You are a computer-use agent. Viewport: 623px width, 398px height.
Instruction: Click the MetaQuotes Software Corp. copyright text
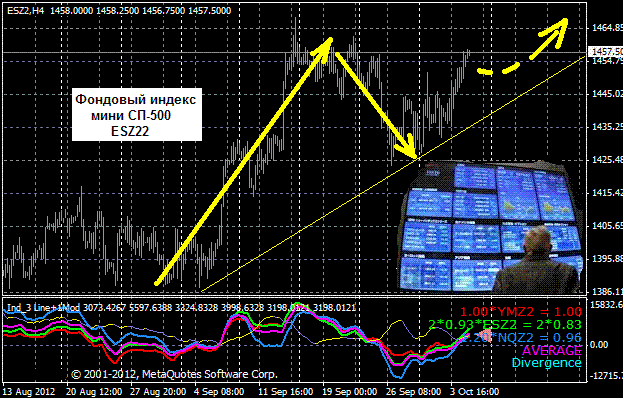coord(174,374)
